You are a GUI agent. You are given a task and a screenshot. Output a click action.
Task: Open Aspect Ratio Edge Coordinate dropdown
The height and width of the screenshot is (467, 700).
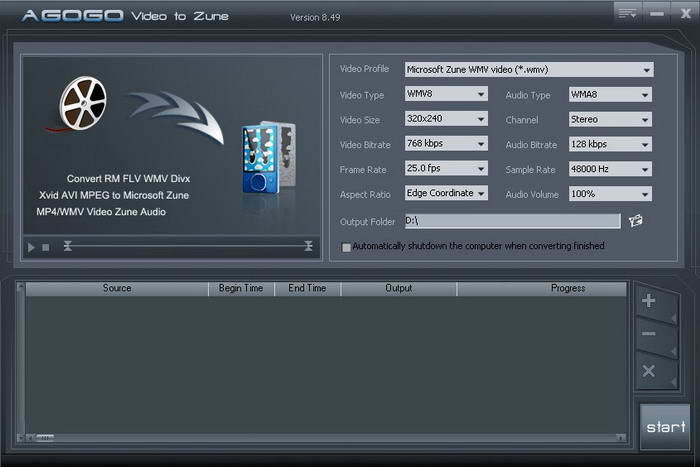coord(446,193)
